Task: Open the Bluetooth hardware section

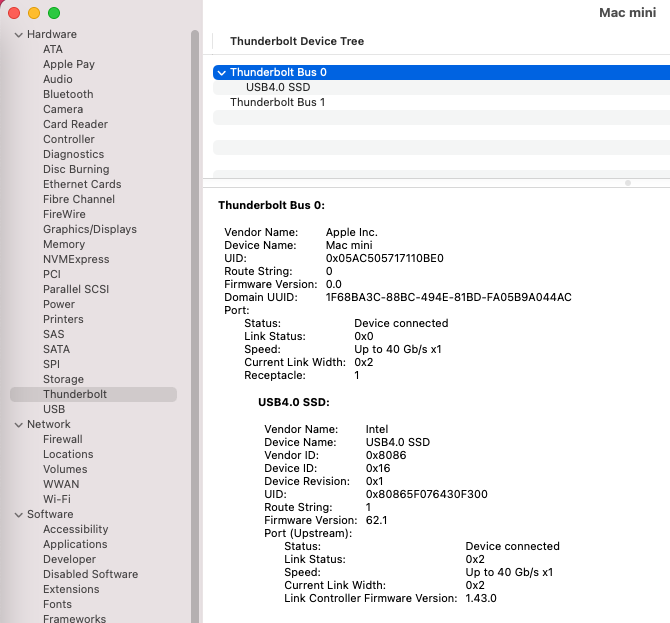Action: click(68, 94)
